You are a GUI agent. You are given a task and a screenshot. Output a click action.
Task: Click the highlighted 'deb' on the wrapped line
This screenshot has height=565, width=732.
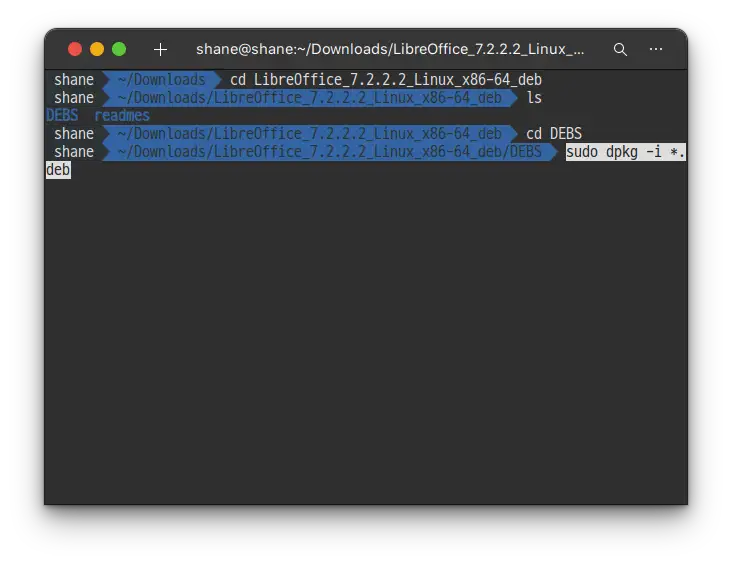pyautogui.click(x=58, y=170)
